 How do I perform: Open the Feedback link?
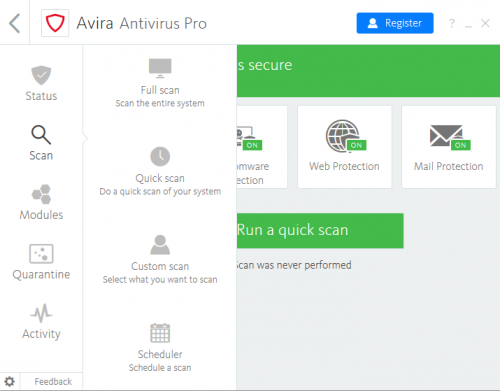[x=53, y=381]
